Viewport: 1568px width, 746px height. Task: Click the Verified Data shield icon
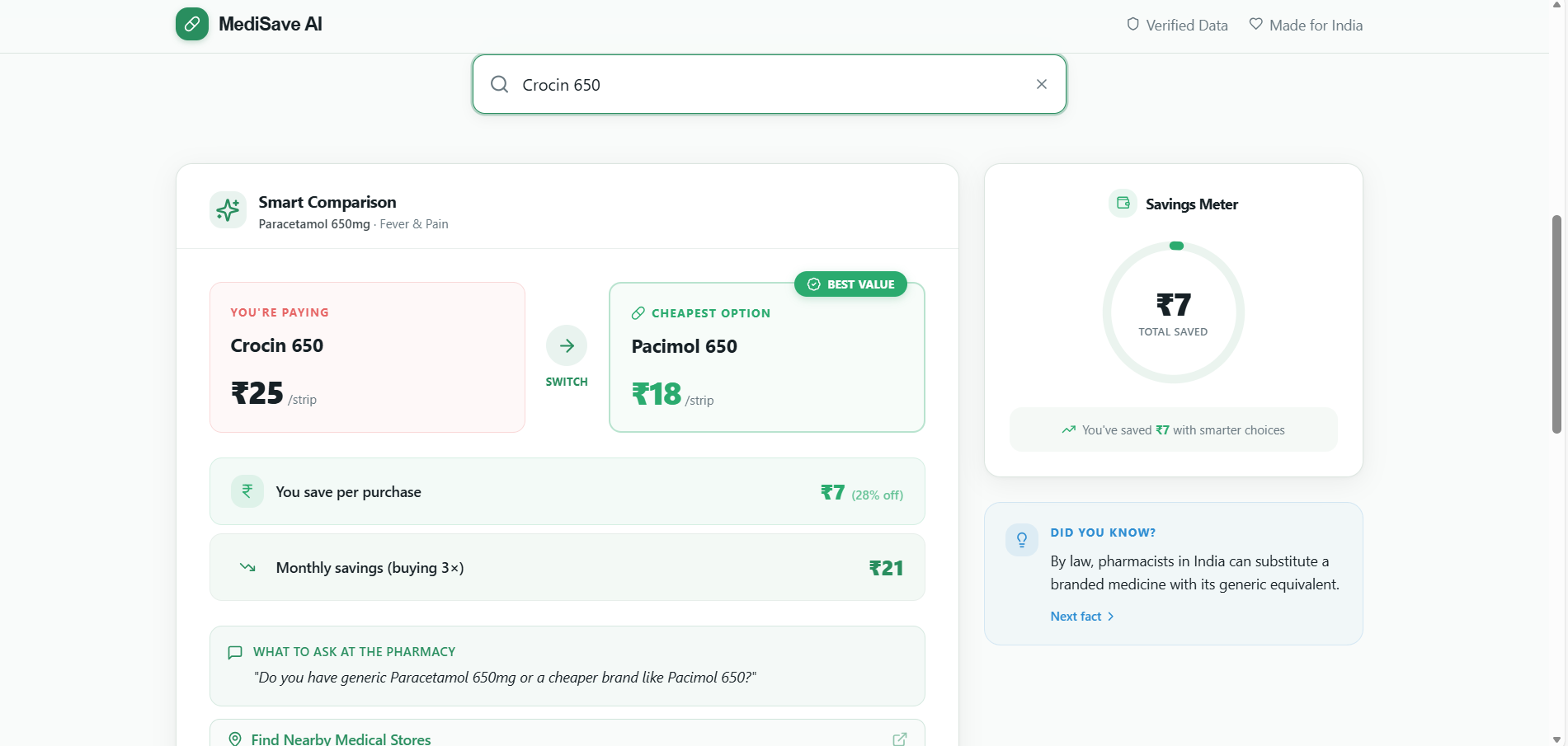tap(1132, 25)
